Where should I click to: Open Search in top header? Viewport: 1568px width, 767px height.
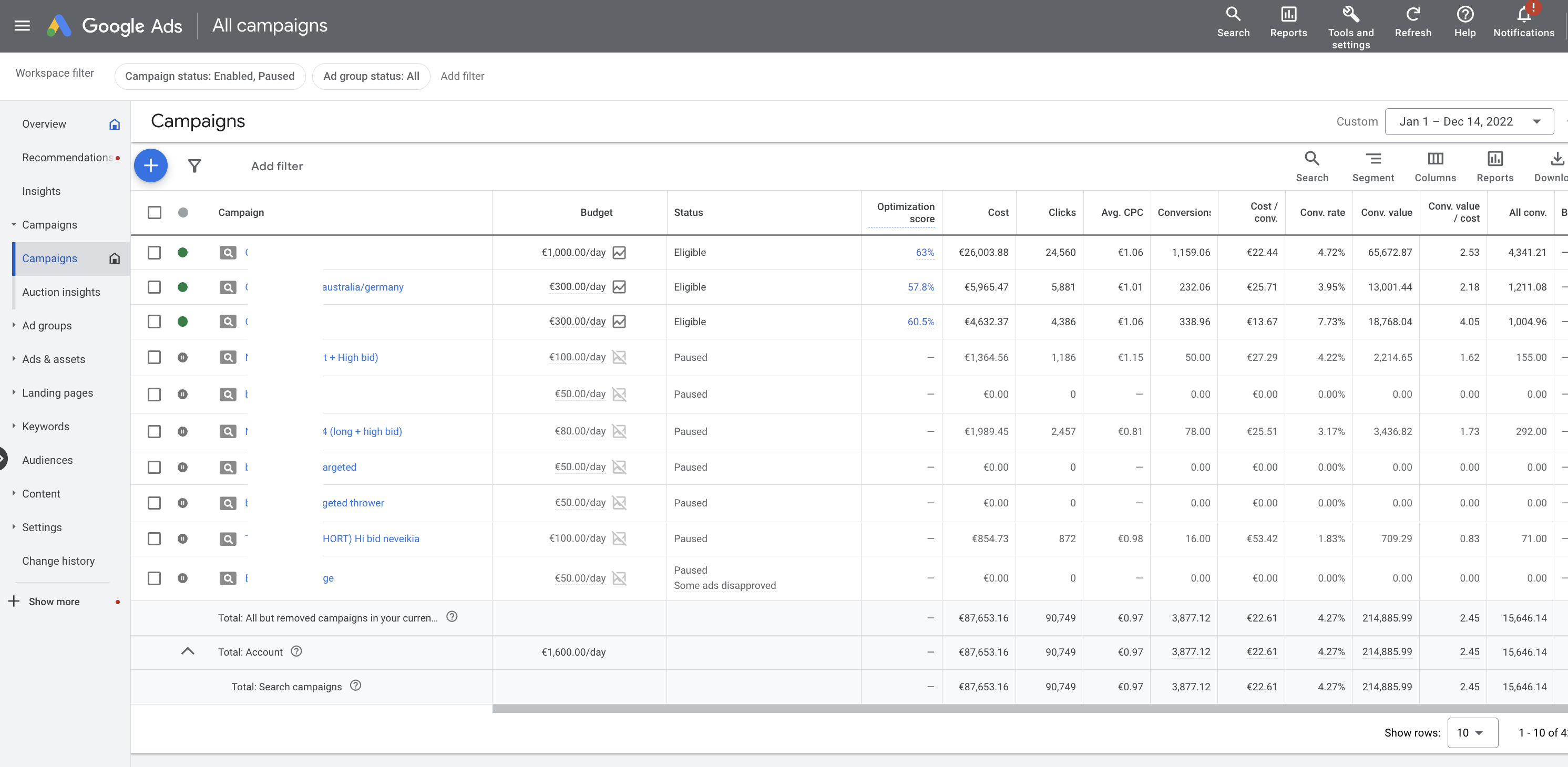1233,23
